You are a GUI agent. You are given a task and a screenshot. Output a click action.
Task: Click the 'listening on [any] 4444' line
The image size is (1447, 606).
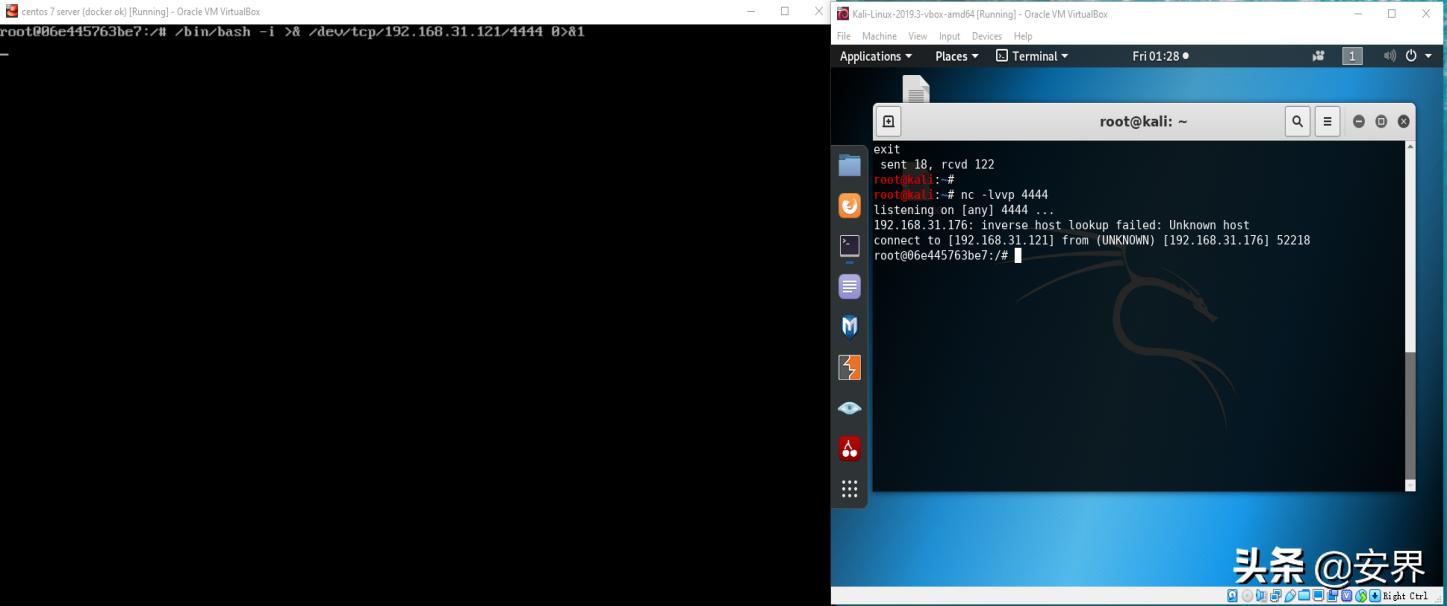click(x=964, y=210)
